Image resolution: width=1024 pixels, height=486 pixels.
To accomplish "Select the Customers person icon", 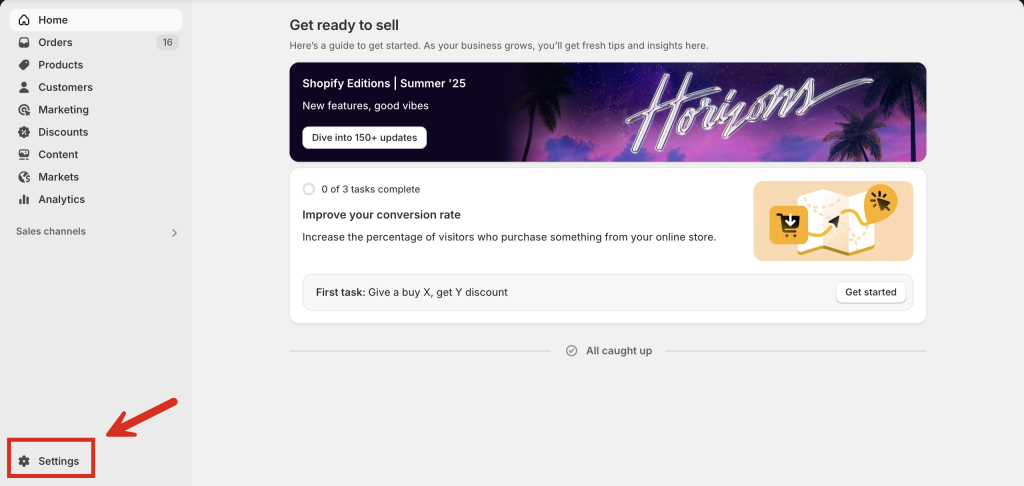I will pyautogui.click(x=24, y=87).
